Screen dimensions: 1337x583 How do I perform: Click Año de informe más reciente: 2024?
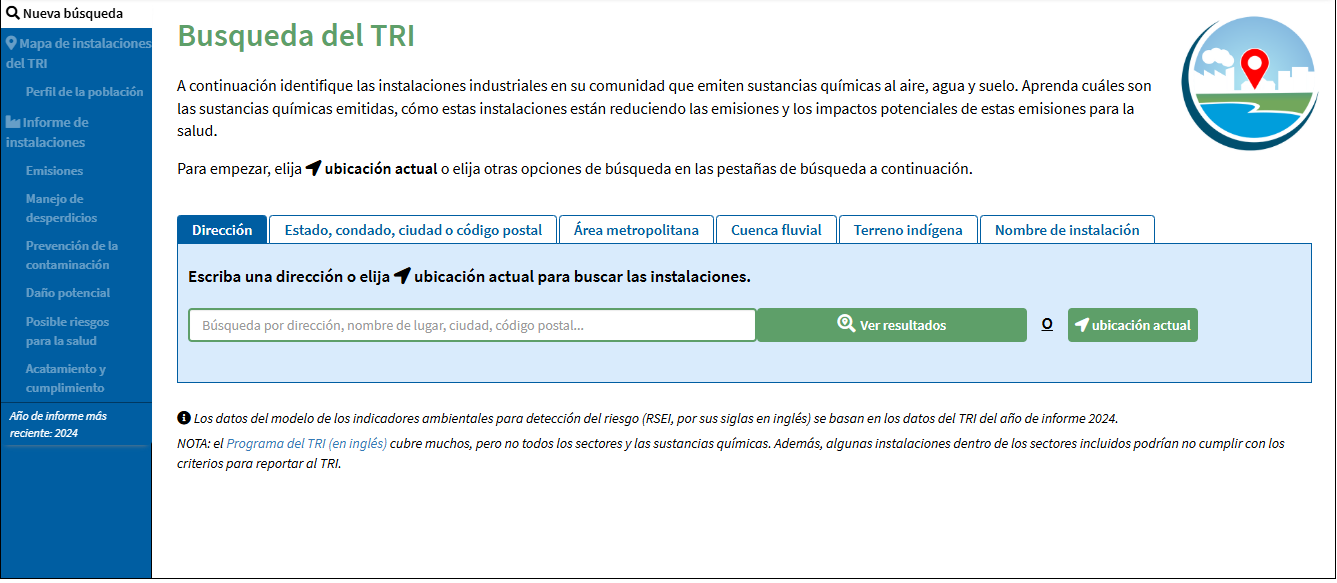[58, 424]
